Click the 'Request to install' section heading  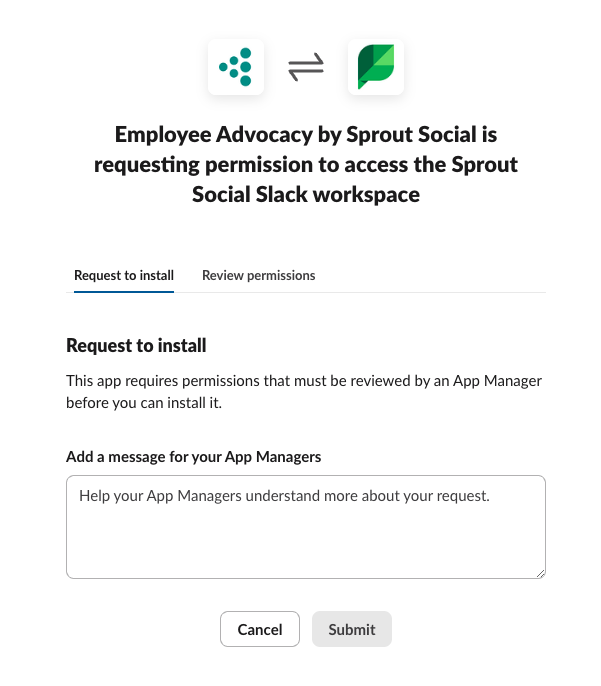point(136,345)
